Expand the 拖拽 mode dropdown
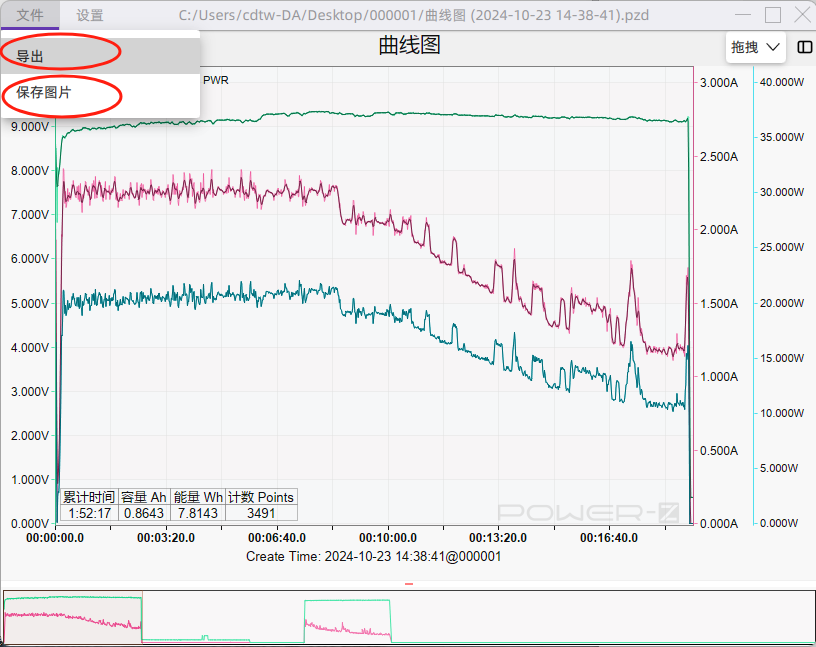816x647 pixels. tap(755, 47)
